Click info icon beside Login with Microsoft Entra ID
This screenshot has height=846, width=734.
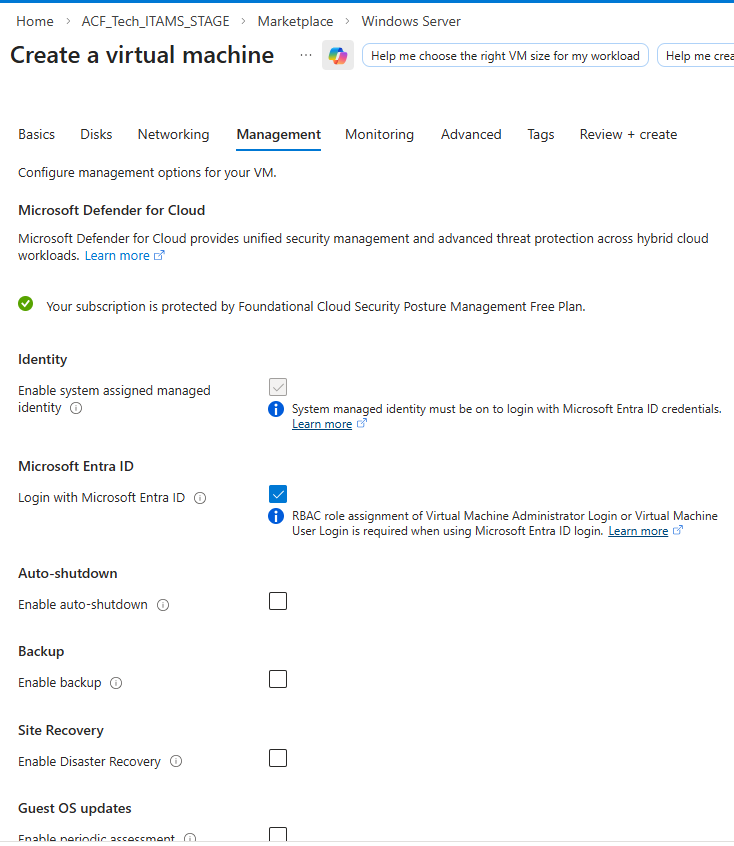(200, 498)
